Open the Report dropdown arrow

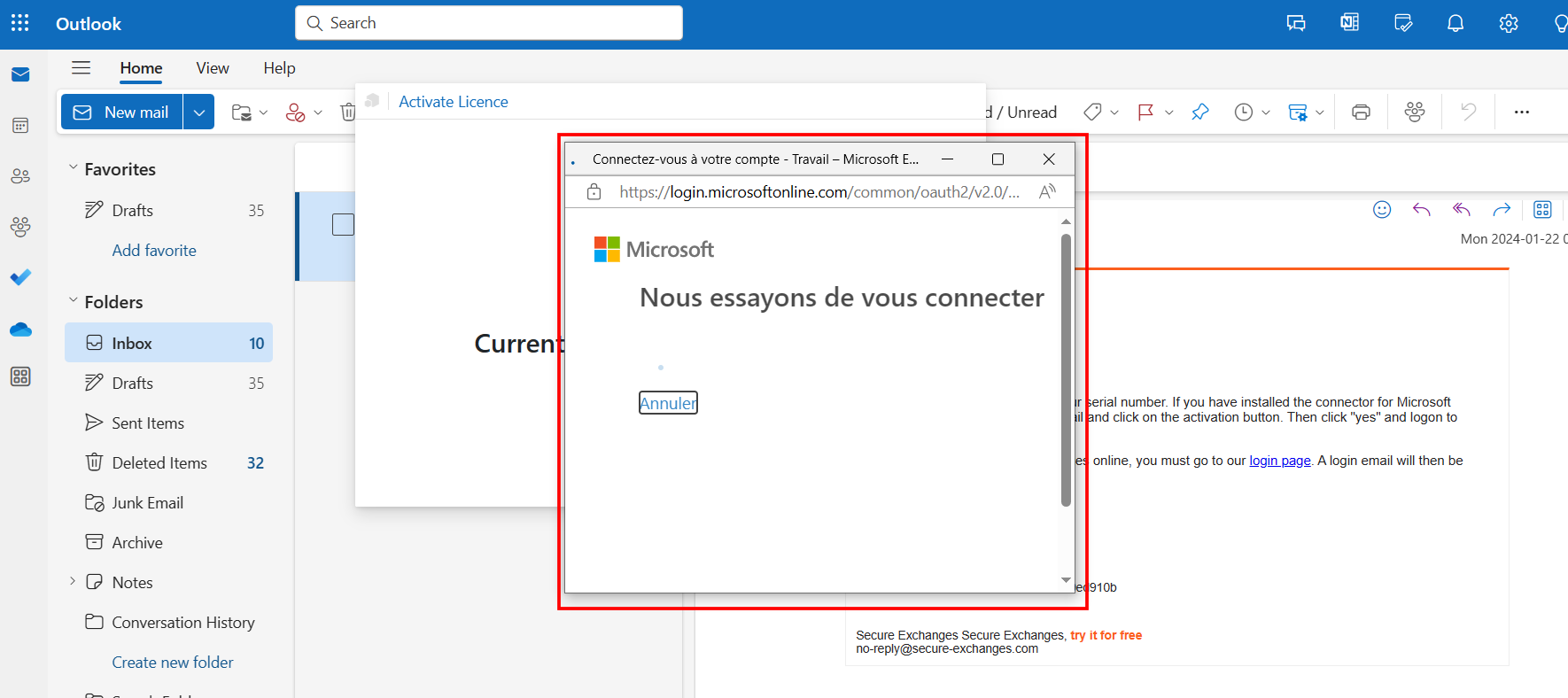point(318,112)
